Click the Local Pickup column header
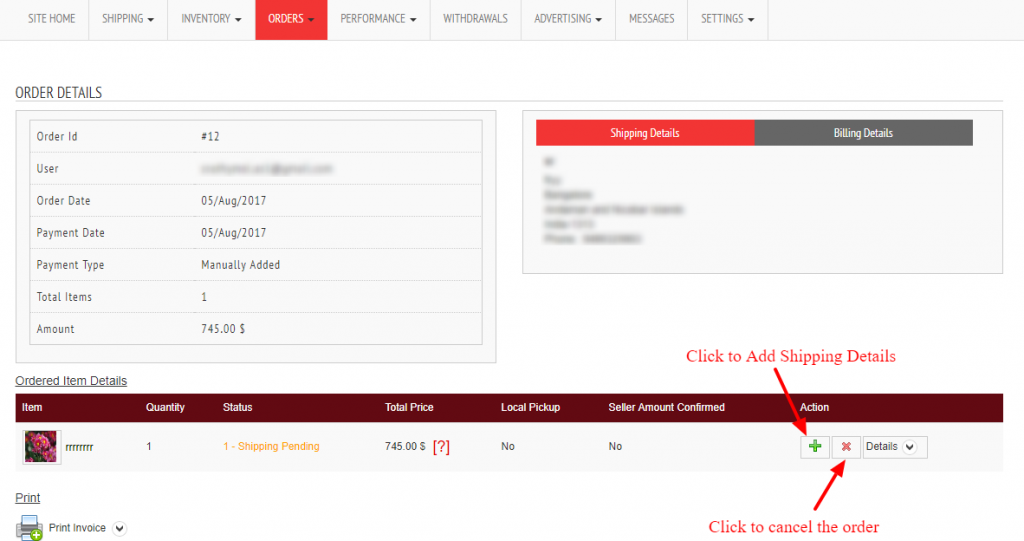1024x541 pixels. tap(530, 407)
